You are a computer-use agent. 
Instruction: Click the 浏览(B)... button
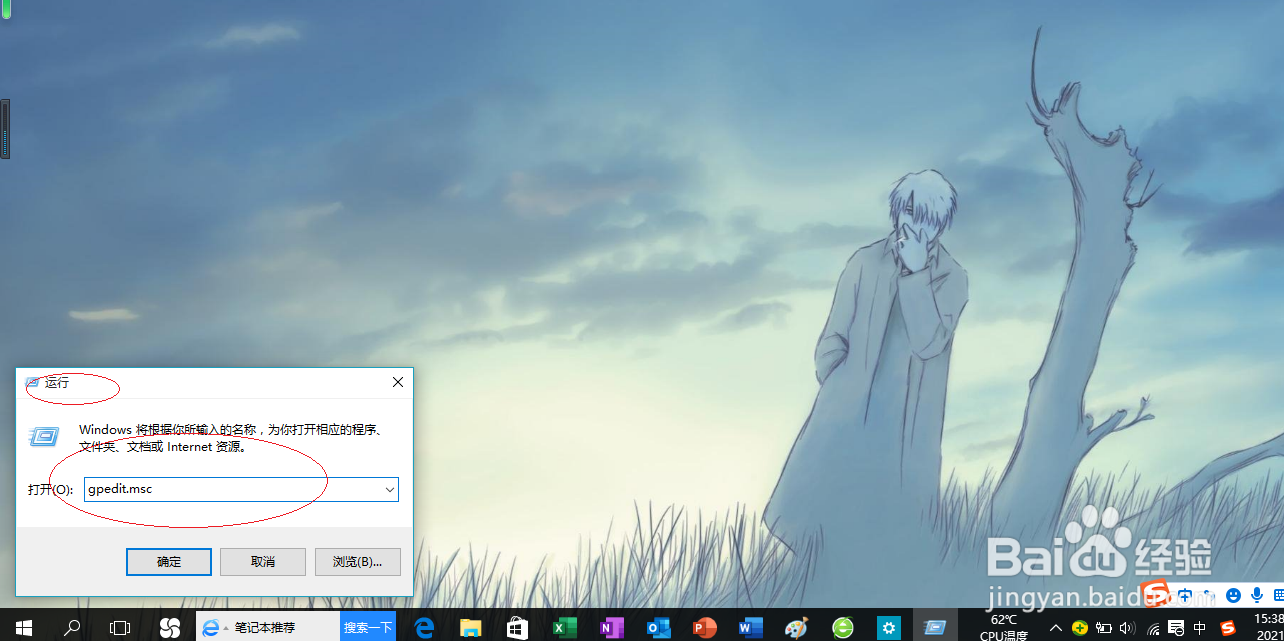coord(358,562)
